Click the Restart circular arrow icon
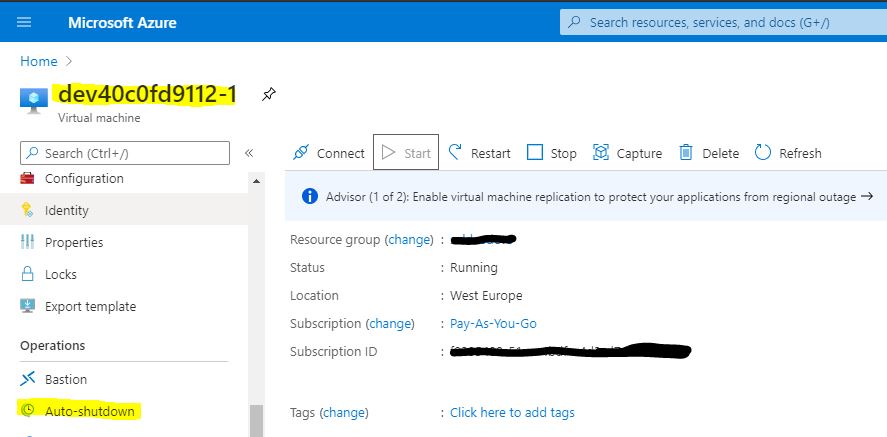Viewport: 887px width, 437px height. coord(455,153)
